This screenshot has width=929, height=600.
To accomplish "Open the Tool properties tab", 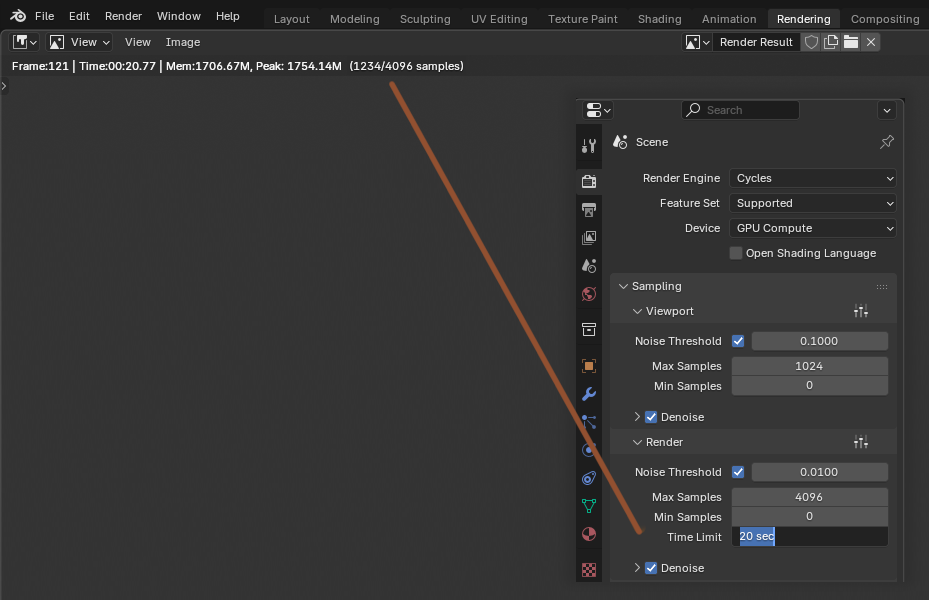I will click(x=589, y=145).
